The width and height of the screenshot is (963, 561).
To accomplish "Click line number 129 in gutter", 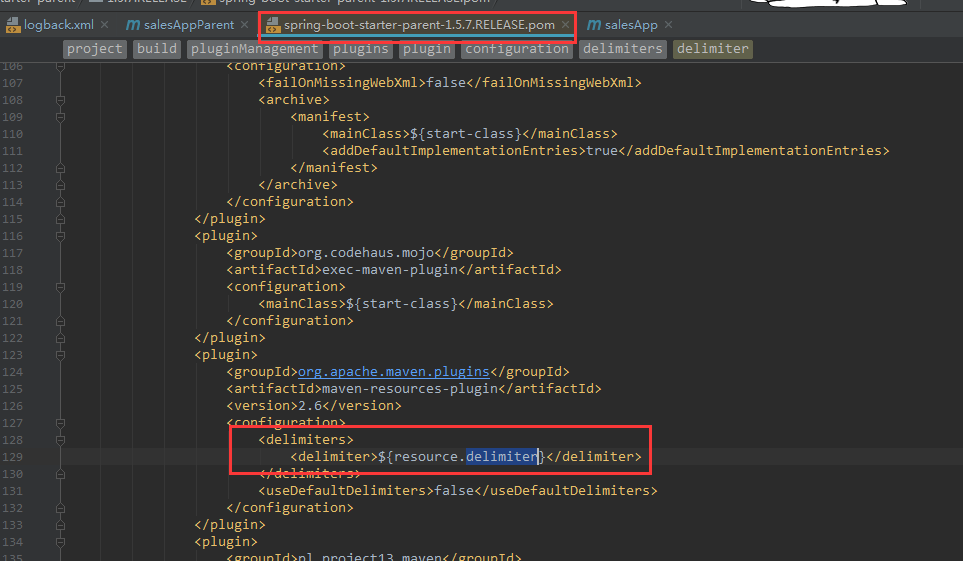I will tap(12, 457).
